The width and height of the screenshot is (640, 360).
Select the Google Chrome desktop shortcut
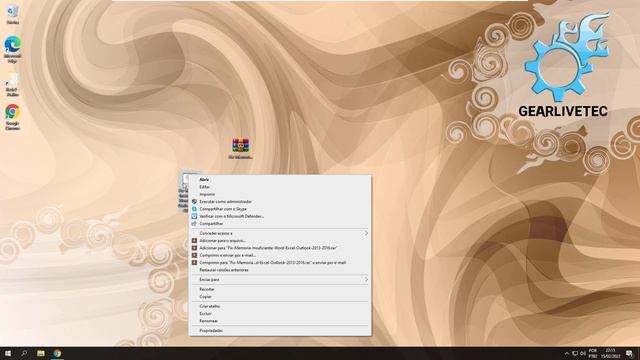(x=12, y=117)
